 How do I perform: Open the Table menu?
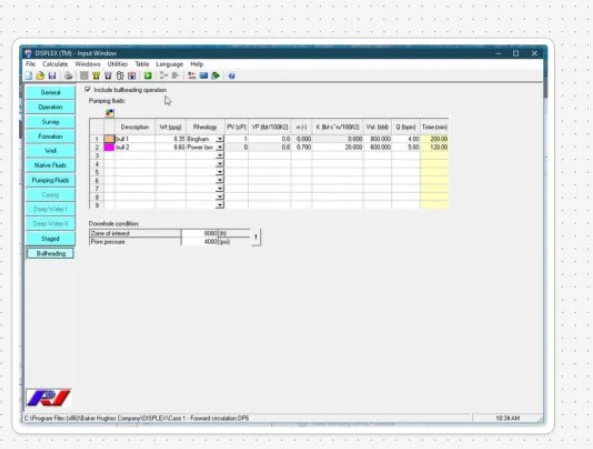(x=142, y=64)
